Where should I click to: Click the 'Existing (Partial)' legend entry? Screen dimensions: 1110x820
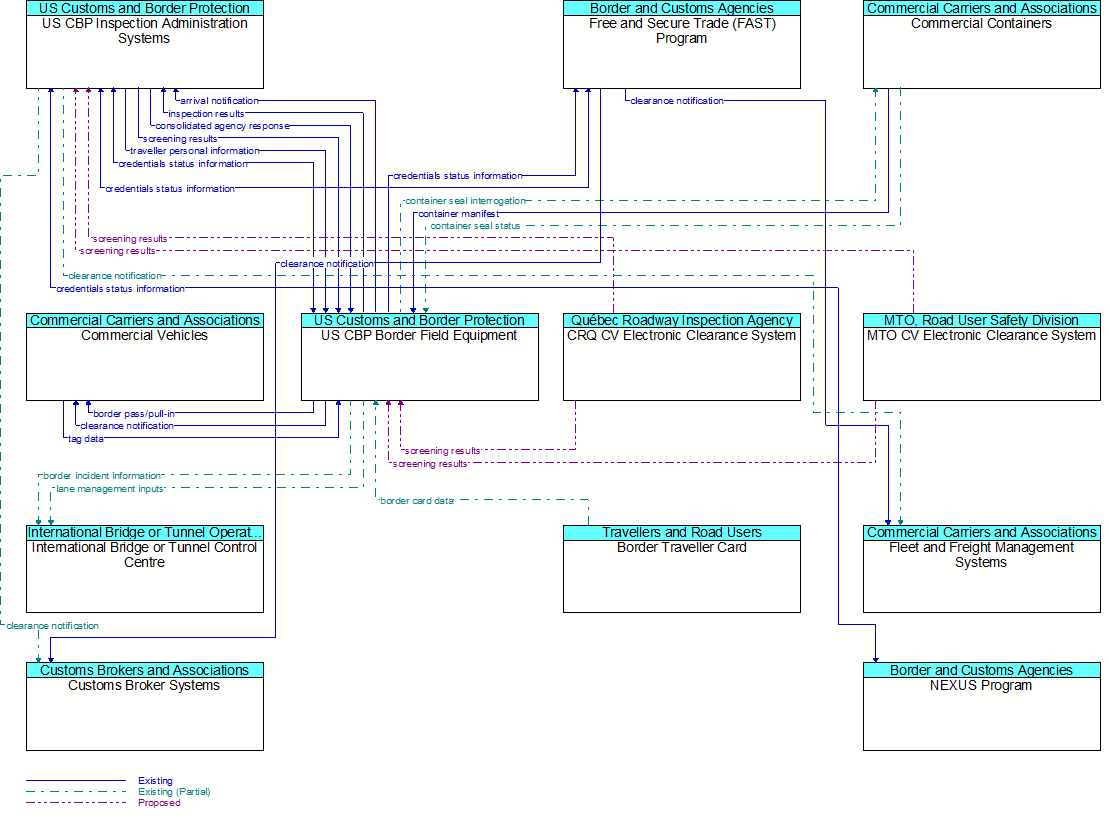click(174, 792)
